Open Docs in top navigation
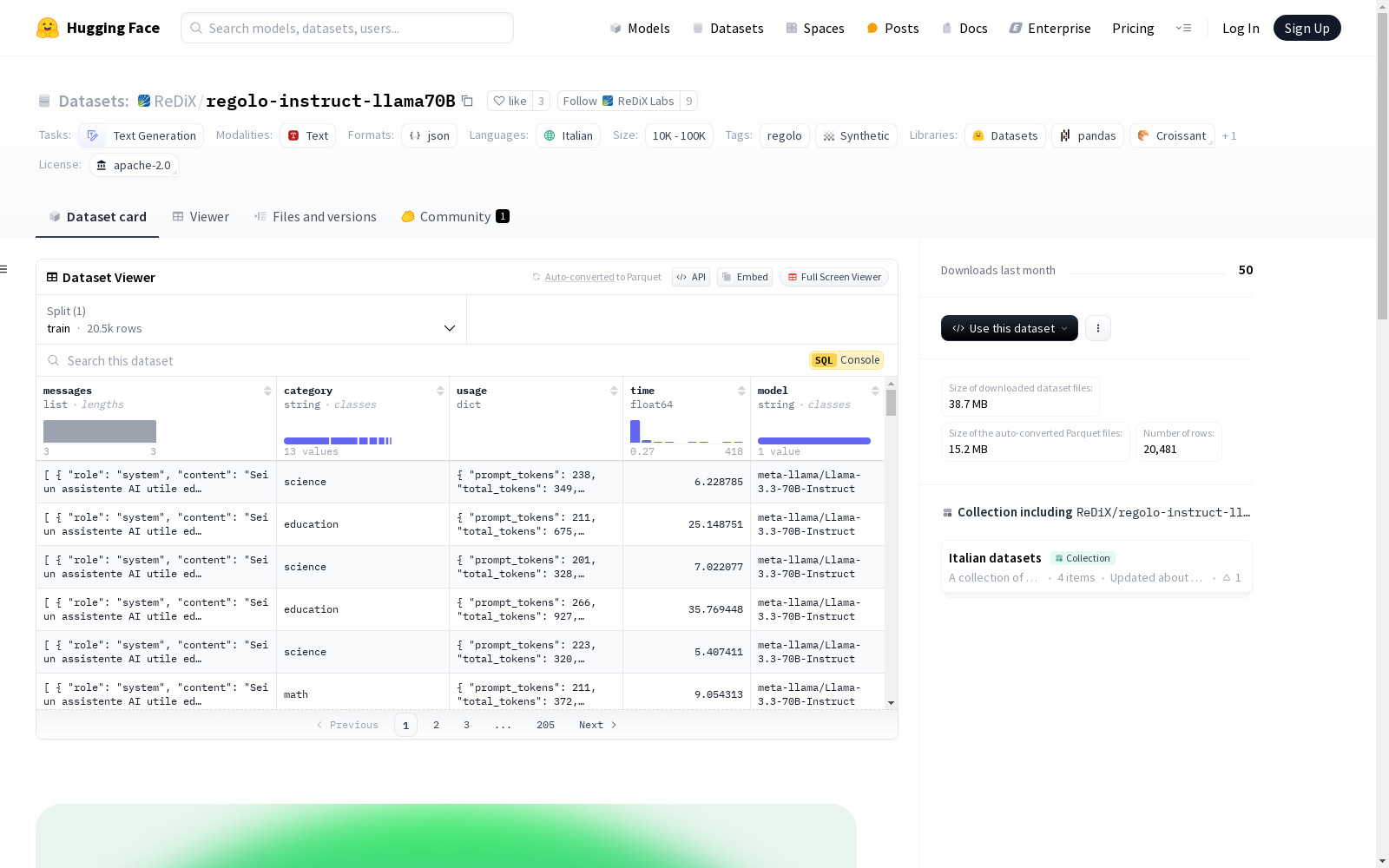This screenshot has height=868, width=1389. point(964,28)
